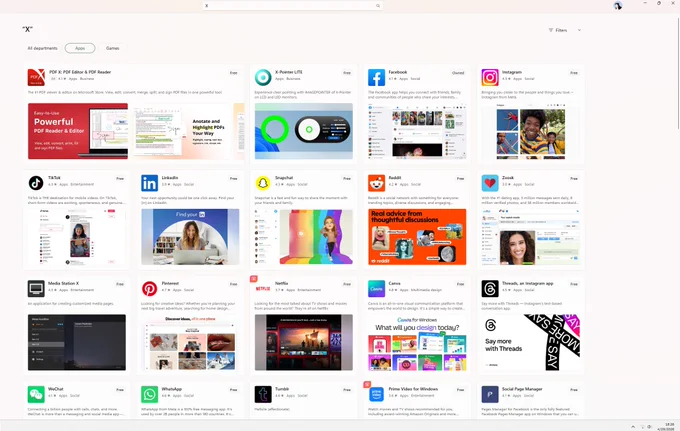View the Say more with Threads screenshot

coord(530,342)
